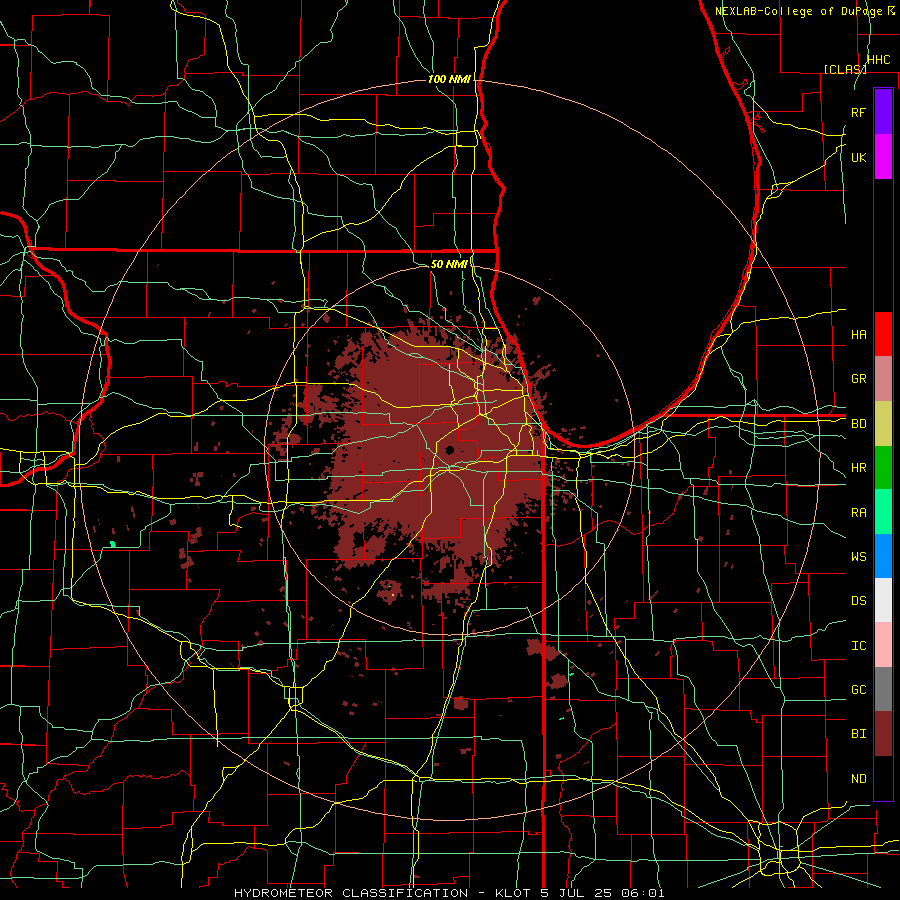
Task: Click the GC legend label
Action: (858, 690)
